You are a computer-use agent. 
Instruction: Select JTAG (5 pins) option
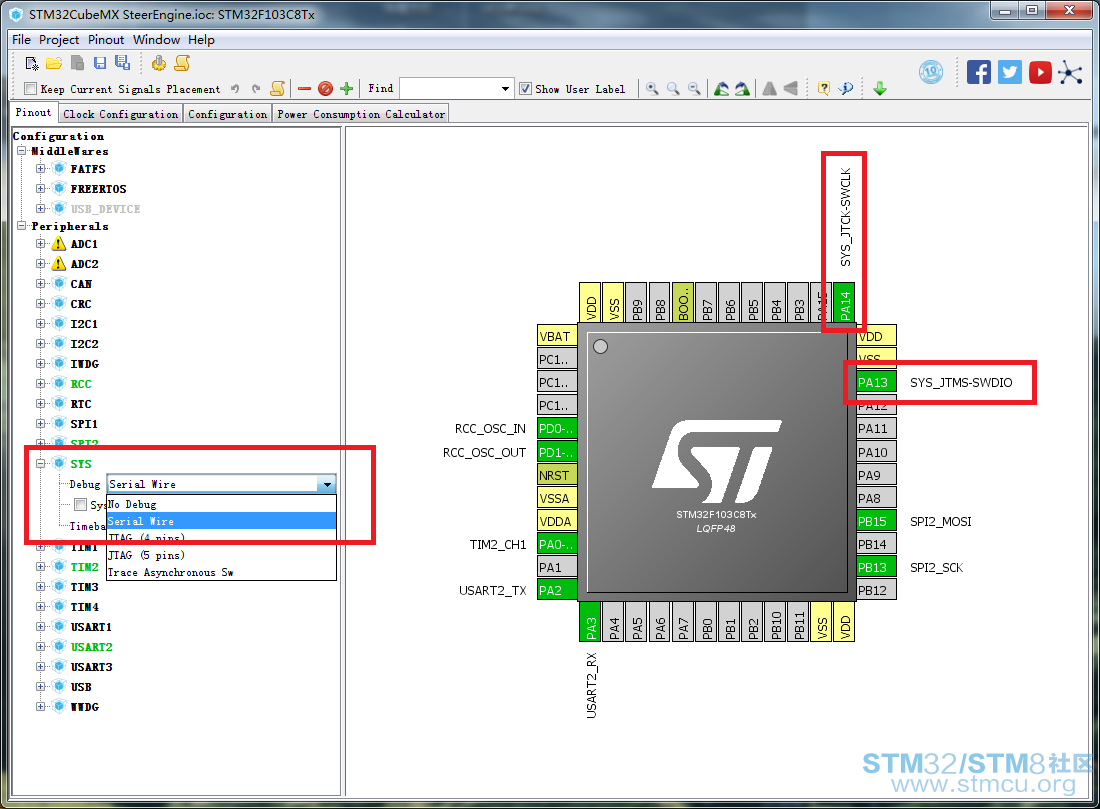pyautogui.click(x=221, y=555)
